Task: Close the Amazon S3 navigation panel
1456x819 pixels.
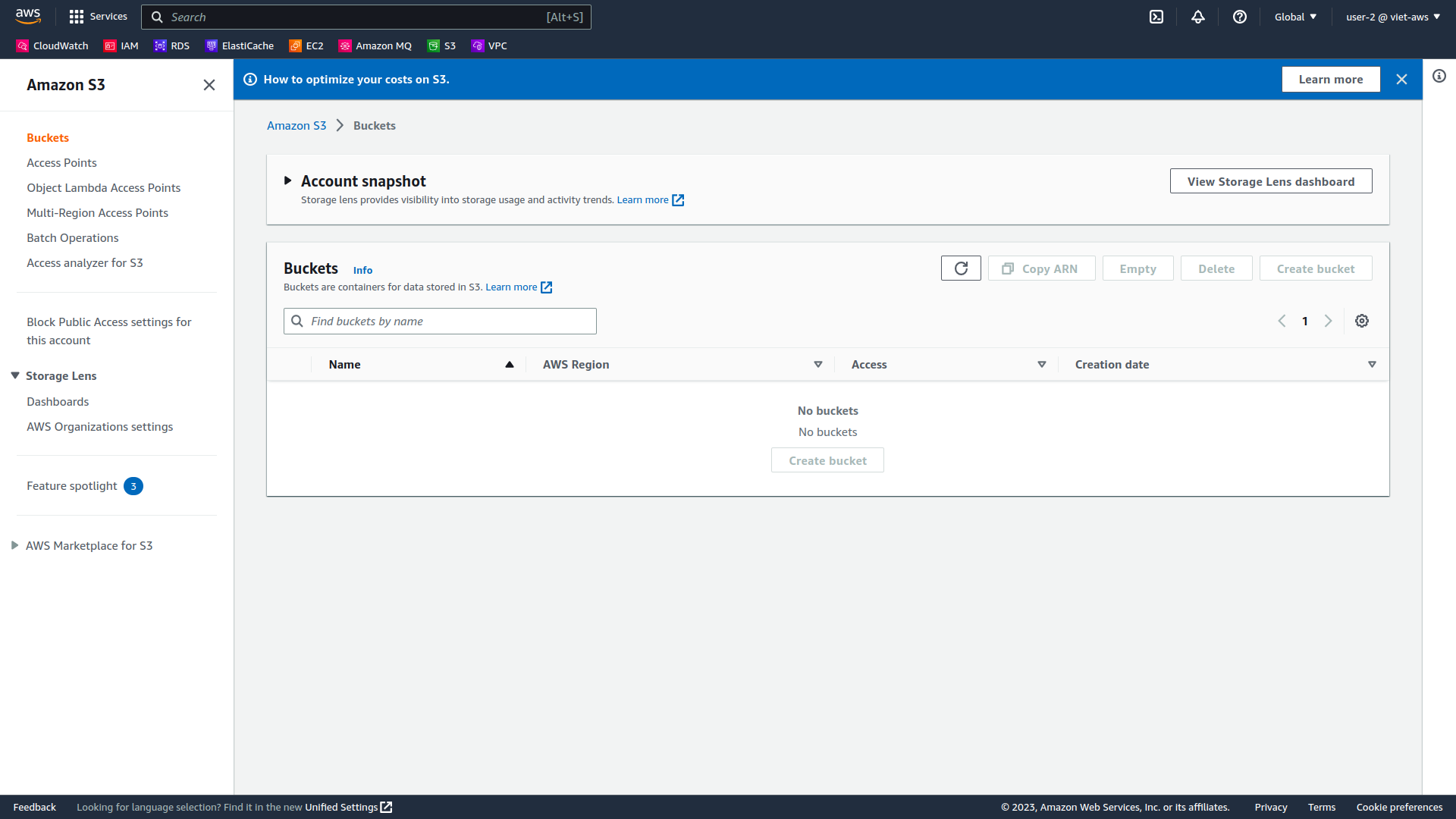Action: [x=209, y=85]
